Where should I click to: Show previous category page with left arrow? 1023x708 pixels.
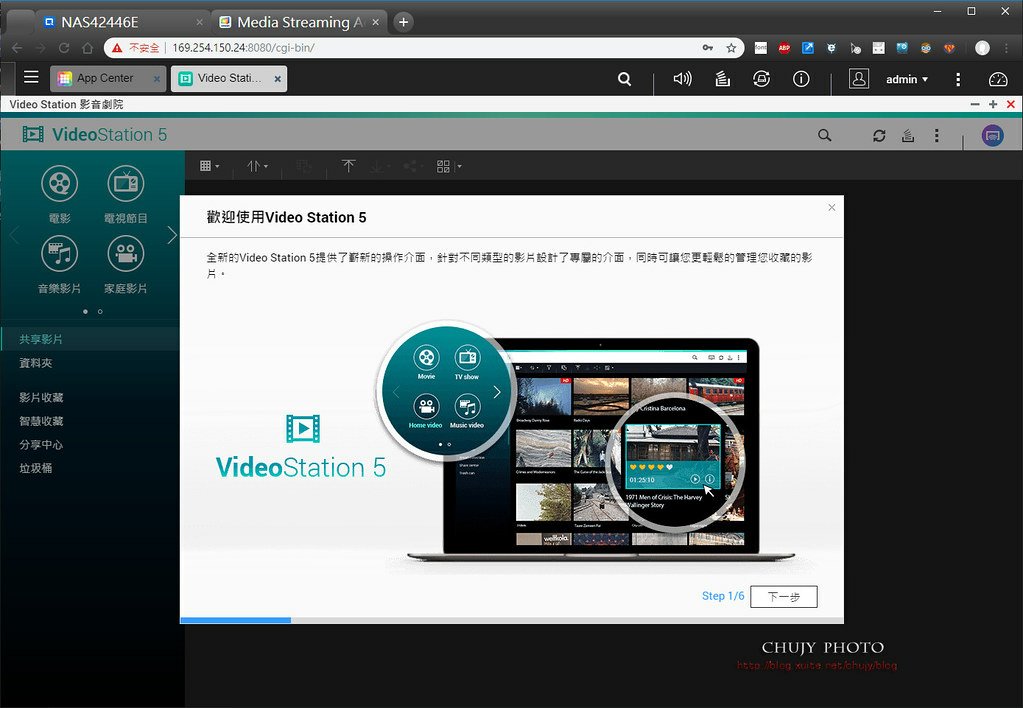(14, 235)
